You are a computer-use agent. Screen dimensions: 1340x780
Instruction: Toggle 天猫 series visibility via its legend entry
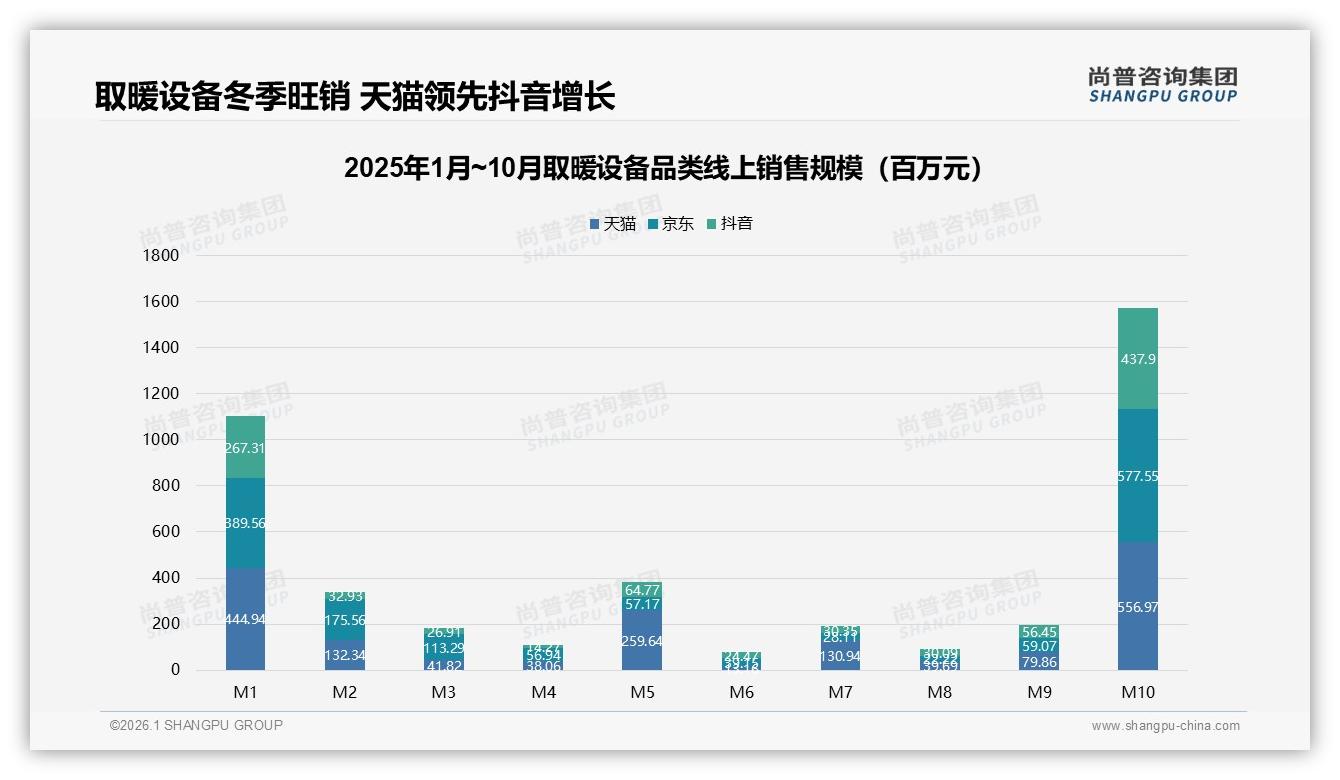pyautogui.click(x=611, y=224)
